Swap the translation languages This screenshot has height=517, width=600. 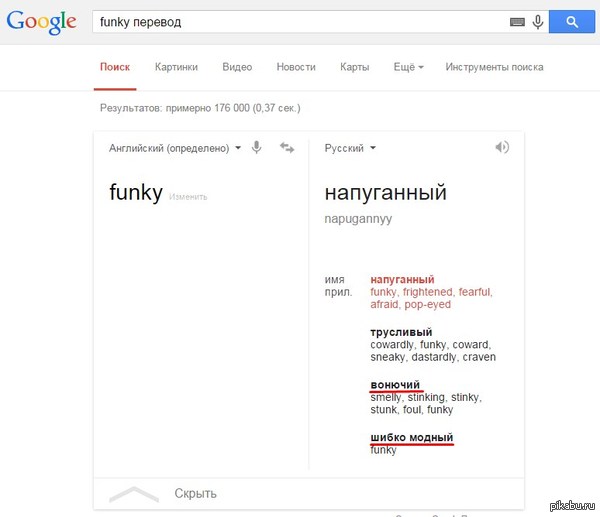[287, 148]
